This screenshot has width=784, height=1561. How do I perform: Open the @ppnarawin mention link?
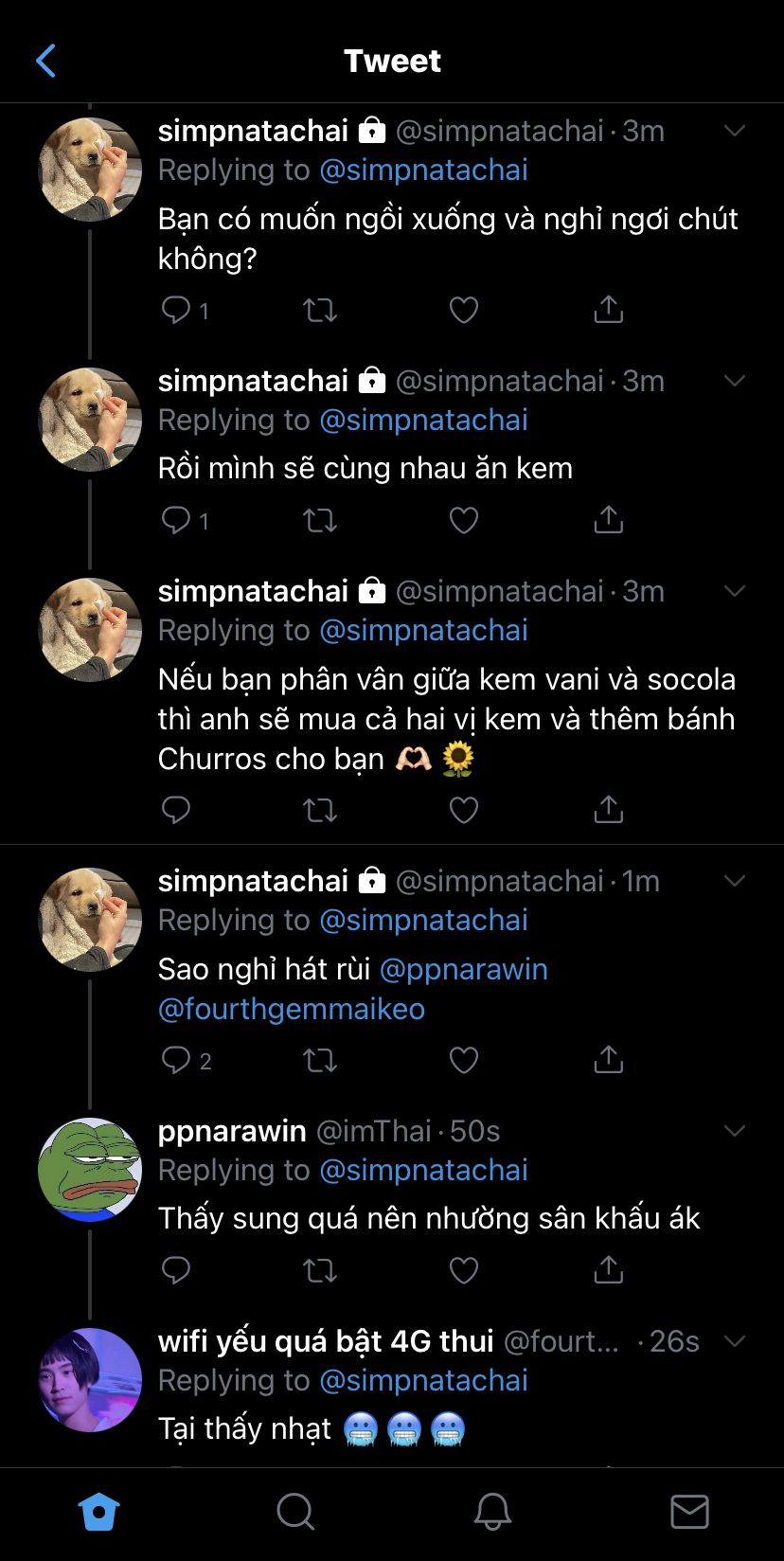463,969
